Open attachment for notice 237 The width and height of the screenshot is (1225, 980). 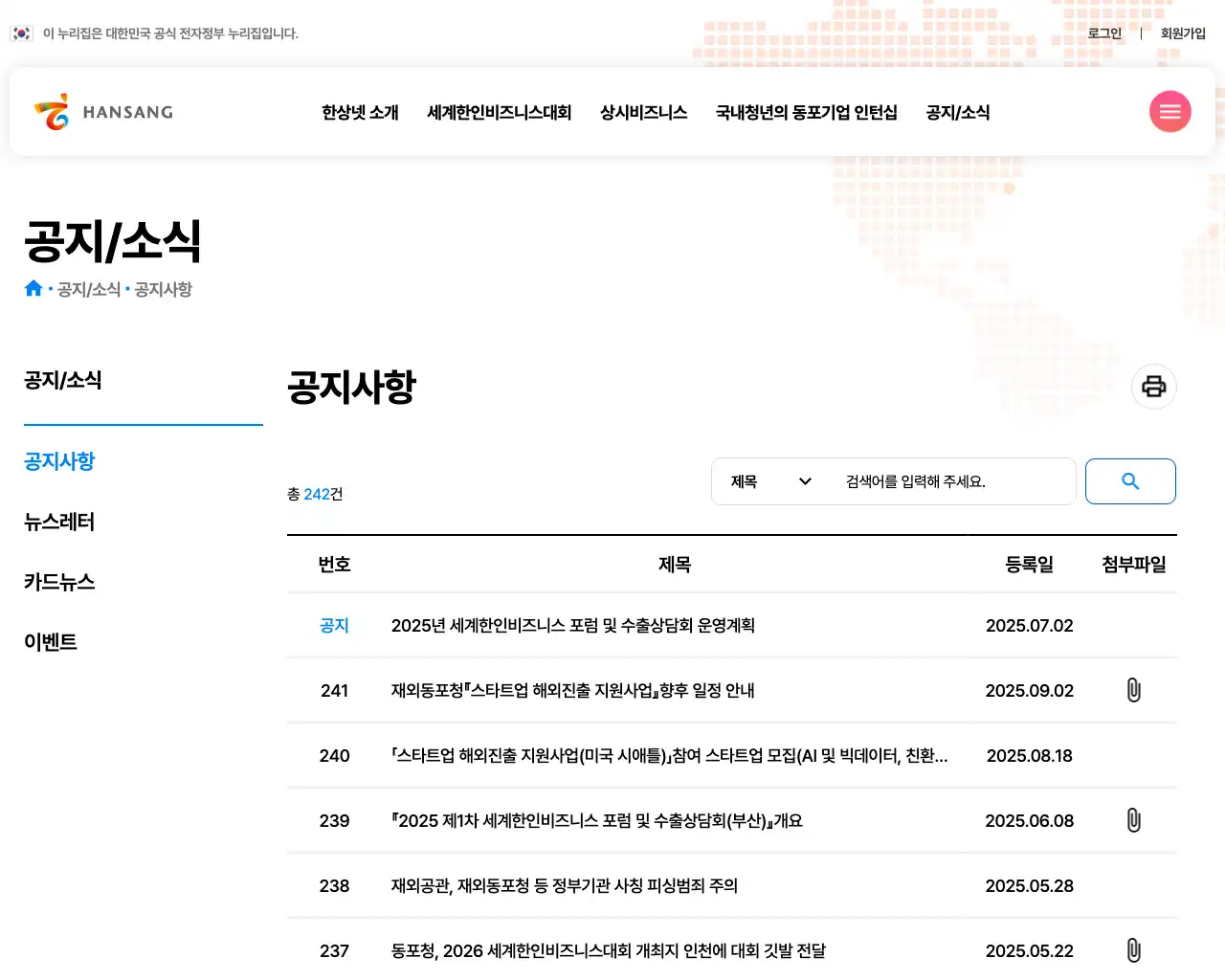1134,950
